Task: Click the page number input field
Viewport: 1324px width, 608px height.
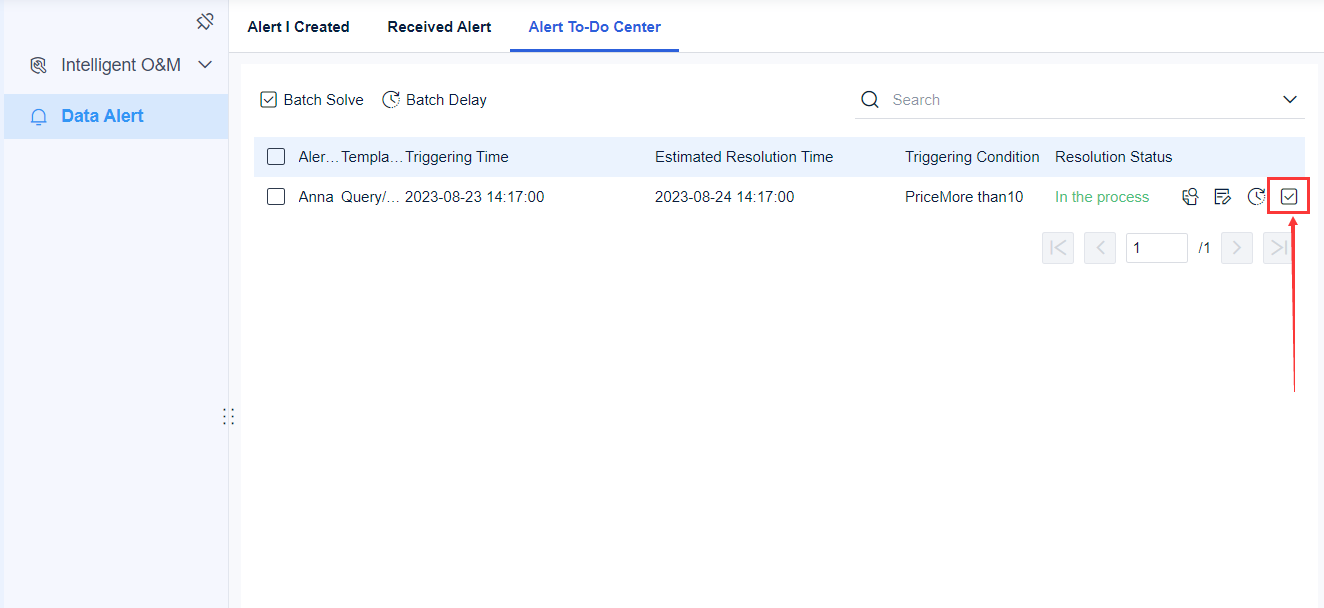Action: click(x=1156, y=247)
